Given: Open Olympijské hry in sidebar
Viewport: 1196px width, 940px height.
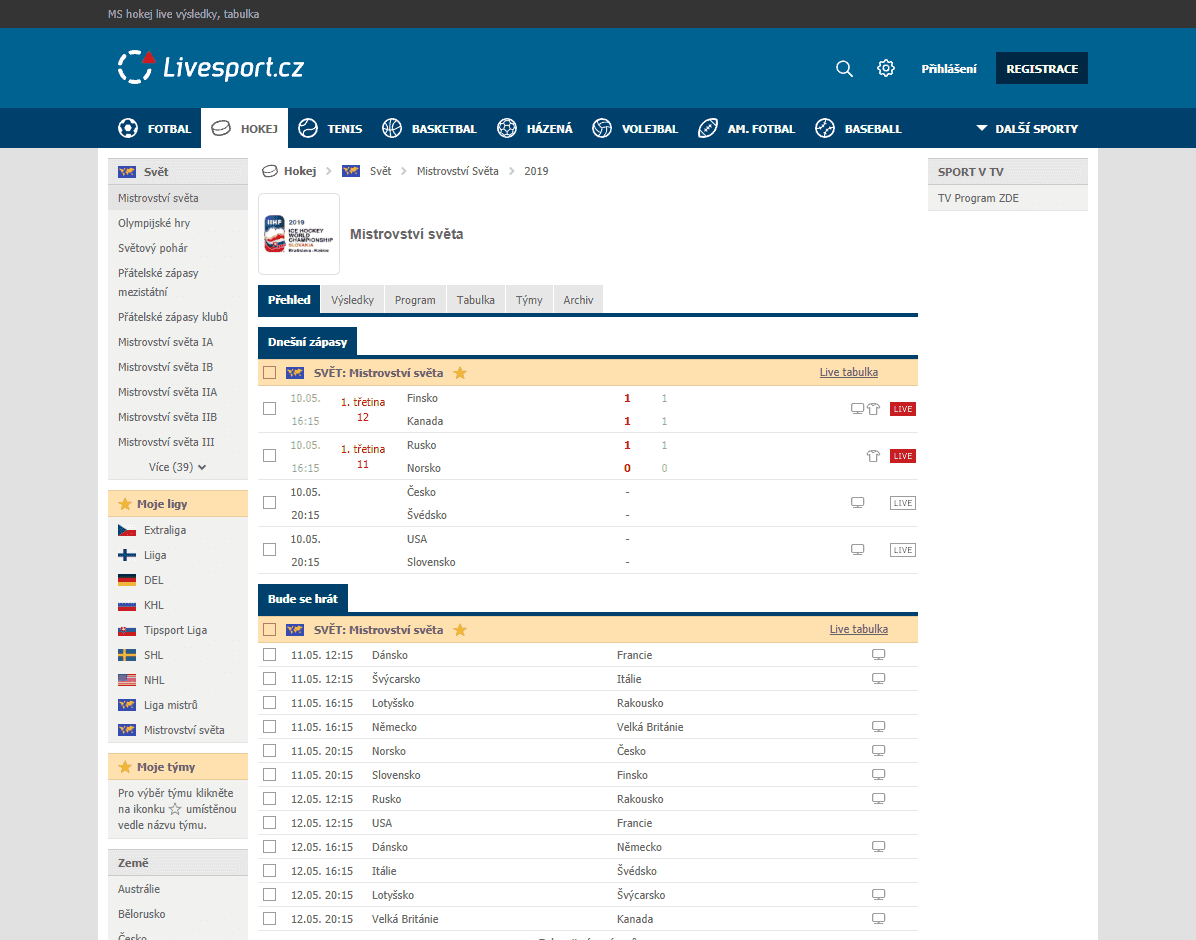Looking at the screenshot, I should pos(154,223).
